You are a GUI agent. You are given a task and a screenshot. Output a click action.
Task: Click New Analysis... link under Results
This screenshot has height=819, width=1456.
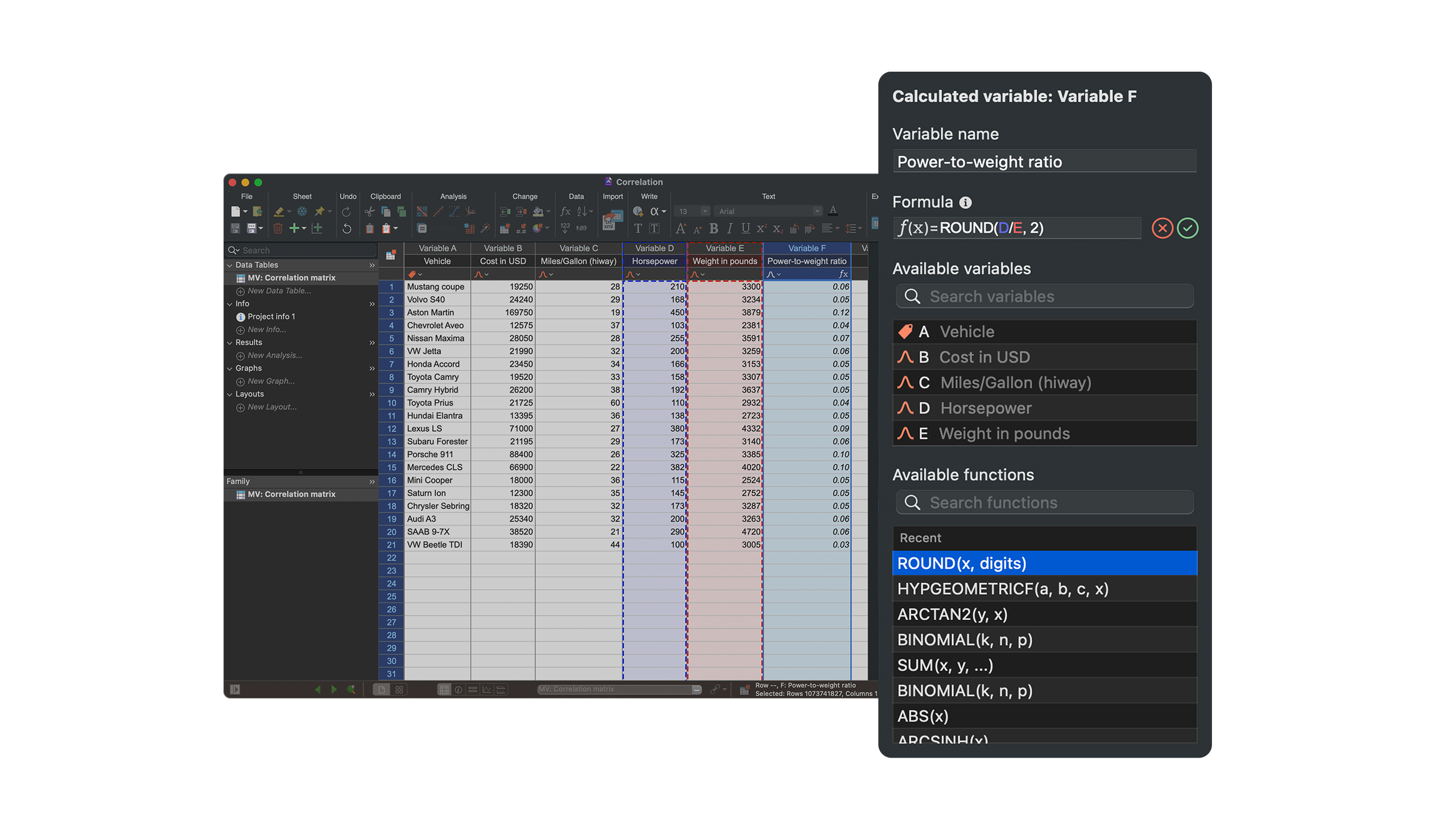[275, 355]
